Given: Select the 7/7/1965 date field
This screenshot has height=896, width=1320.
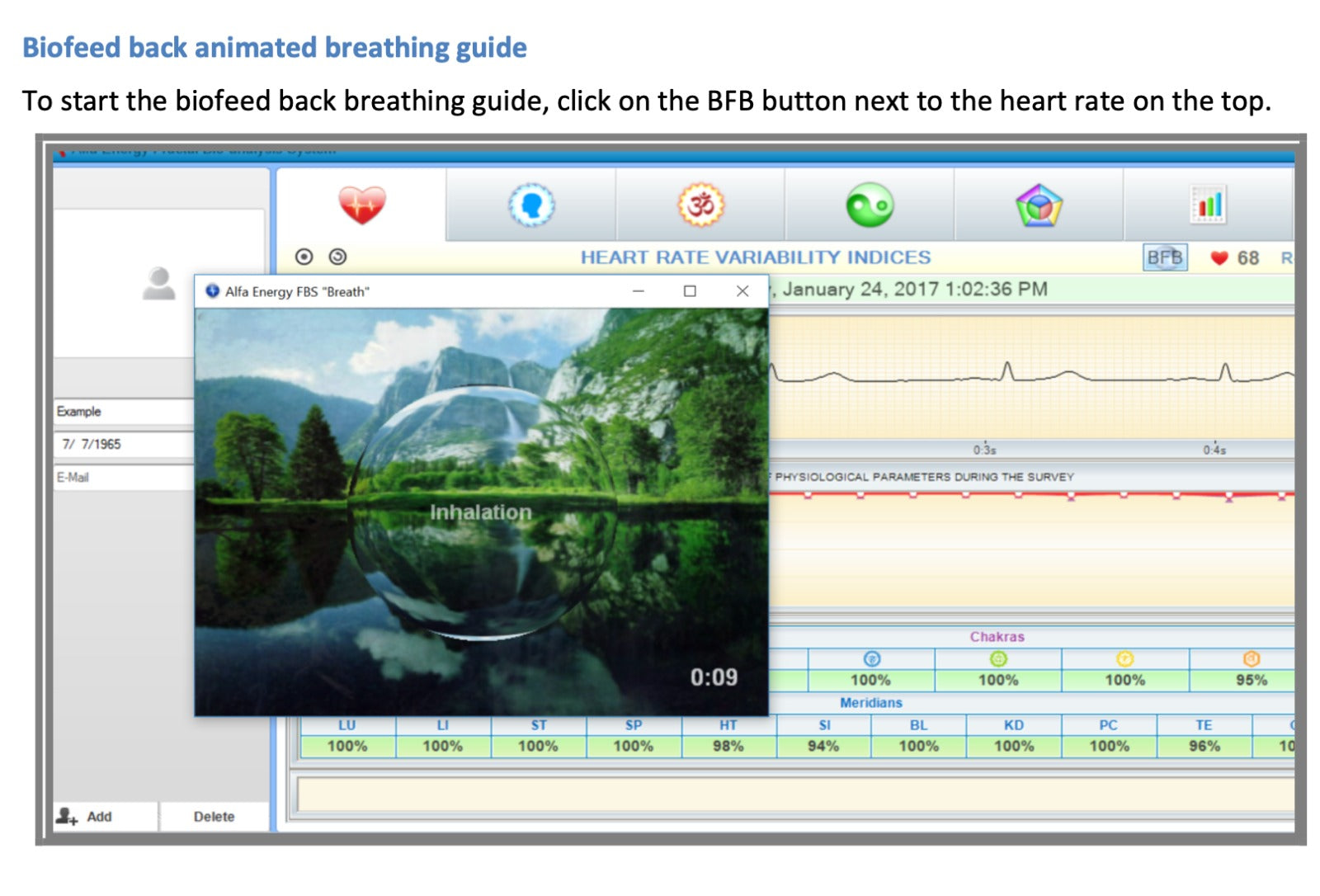Looking at the screenshot, I should point(124,445).
